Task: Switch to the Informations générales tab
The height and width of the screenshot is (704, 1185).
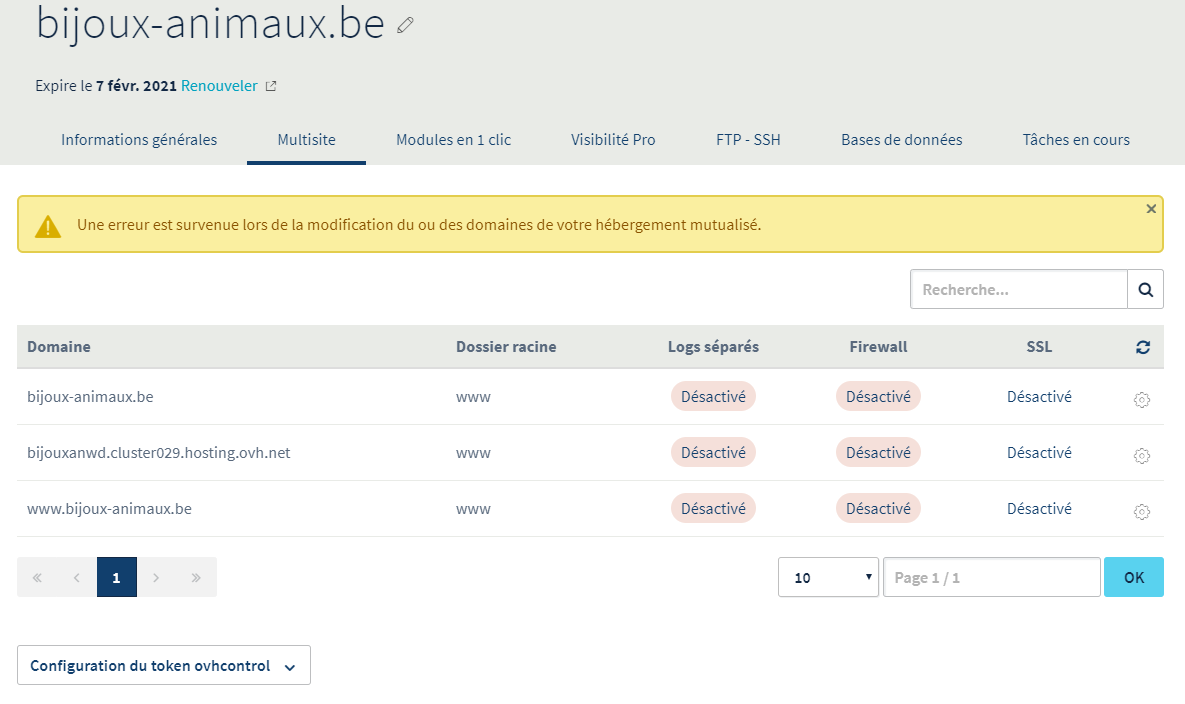Action: 139,140
